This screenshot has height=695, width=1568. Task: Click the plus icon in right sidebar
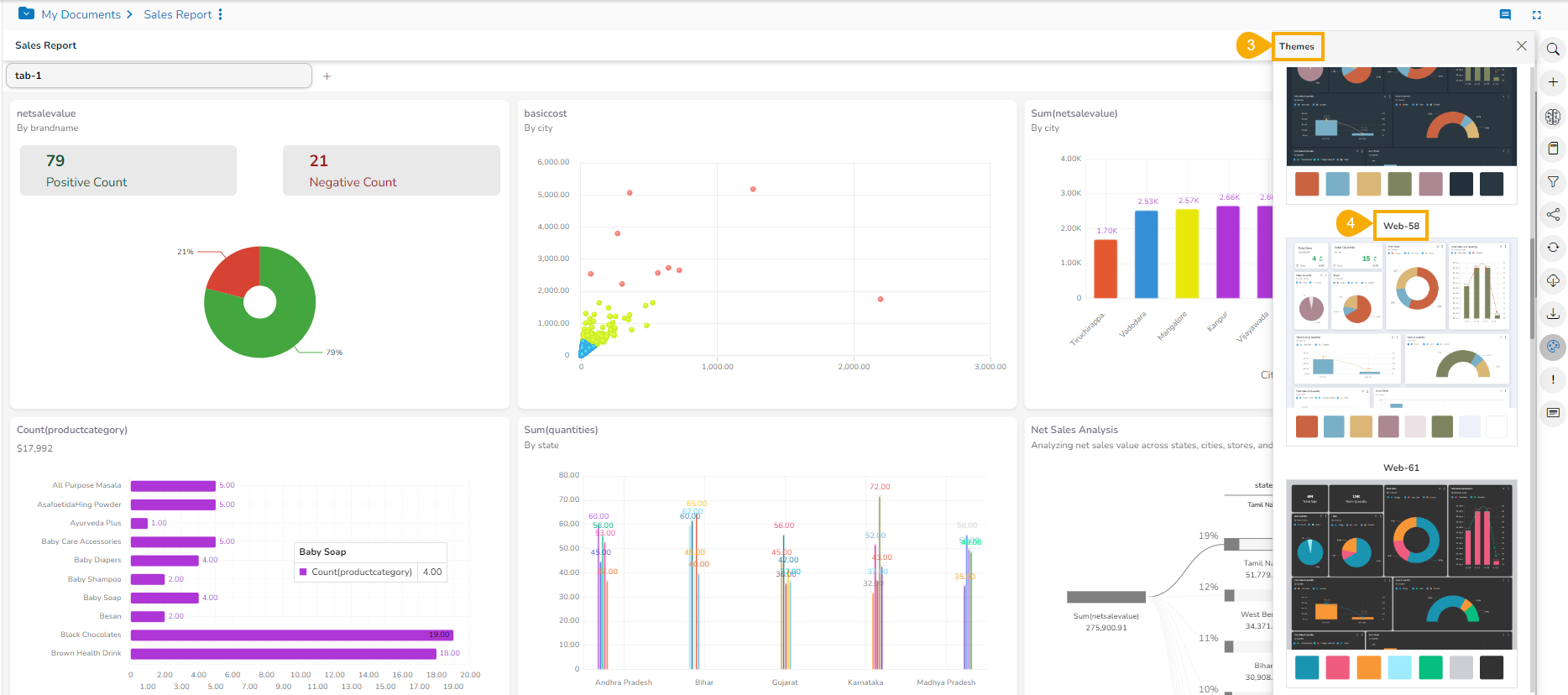click(1553, 82)
